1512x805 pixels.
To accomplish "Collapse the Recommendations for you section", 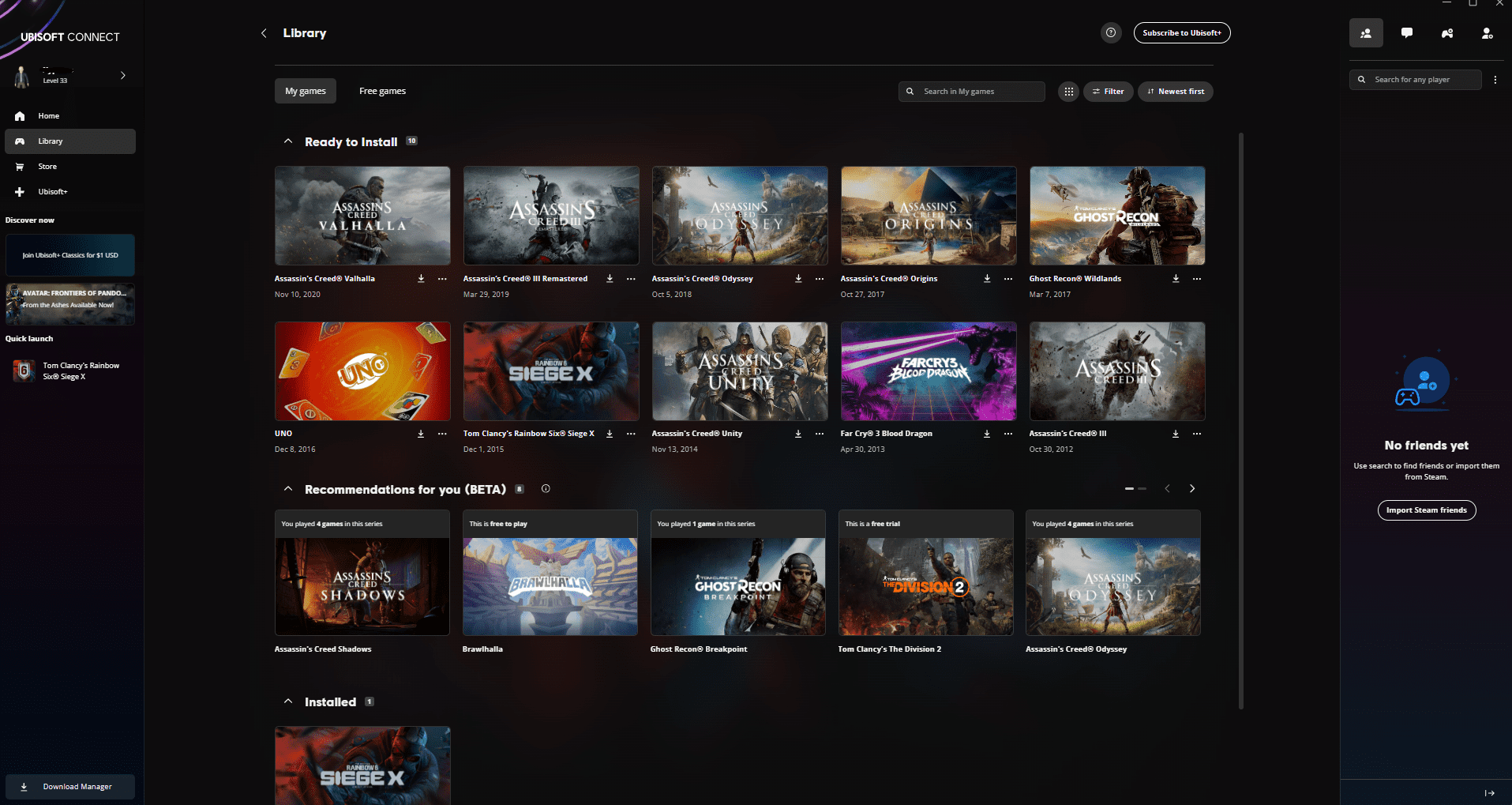I will pos(288,488).
